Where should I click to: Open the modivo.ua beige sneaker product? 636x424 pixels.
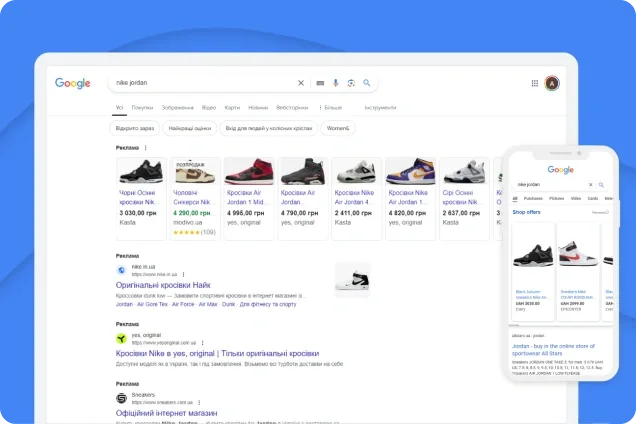[x=195, y=198]
